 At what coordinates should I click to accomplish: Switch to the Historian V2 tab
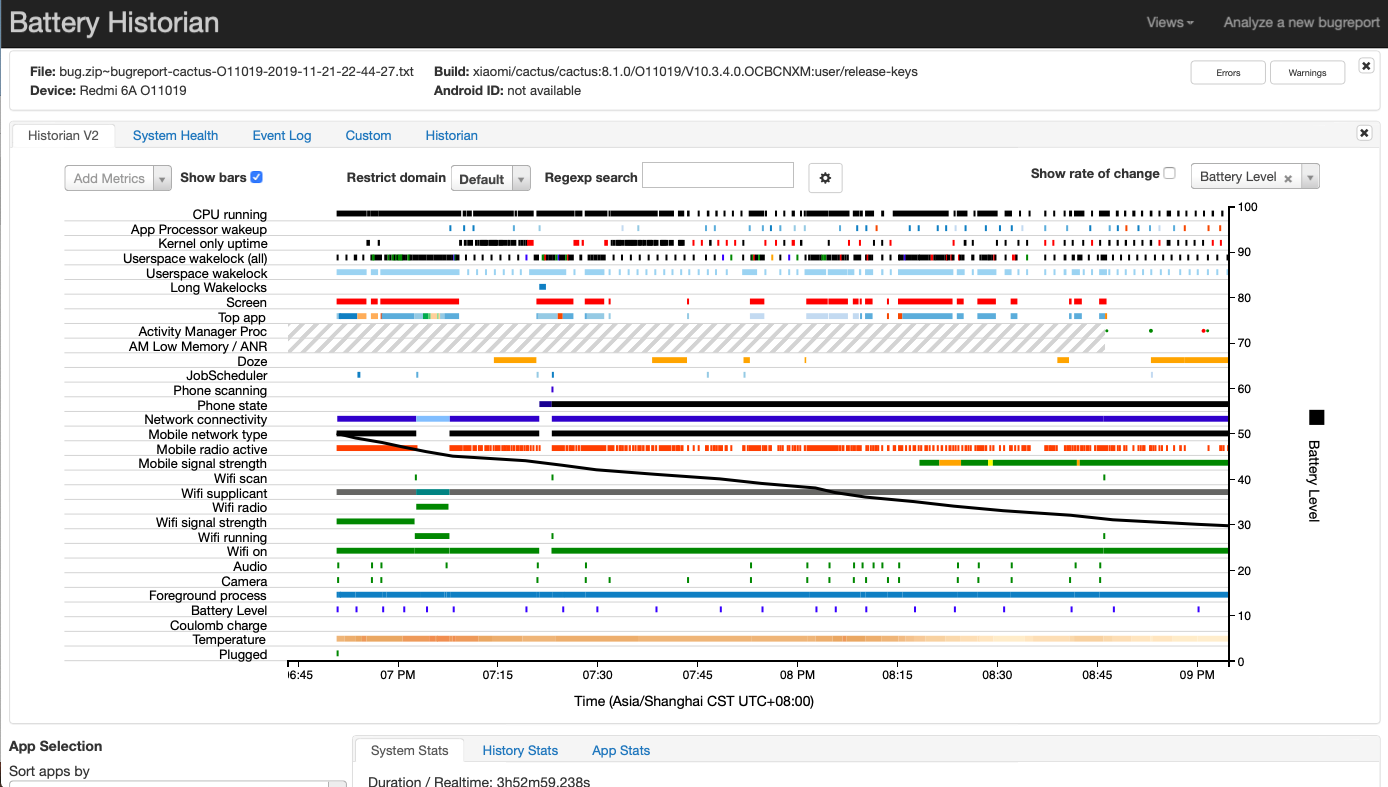(x=63, y=136)
